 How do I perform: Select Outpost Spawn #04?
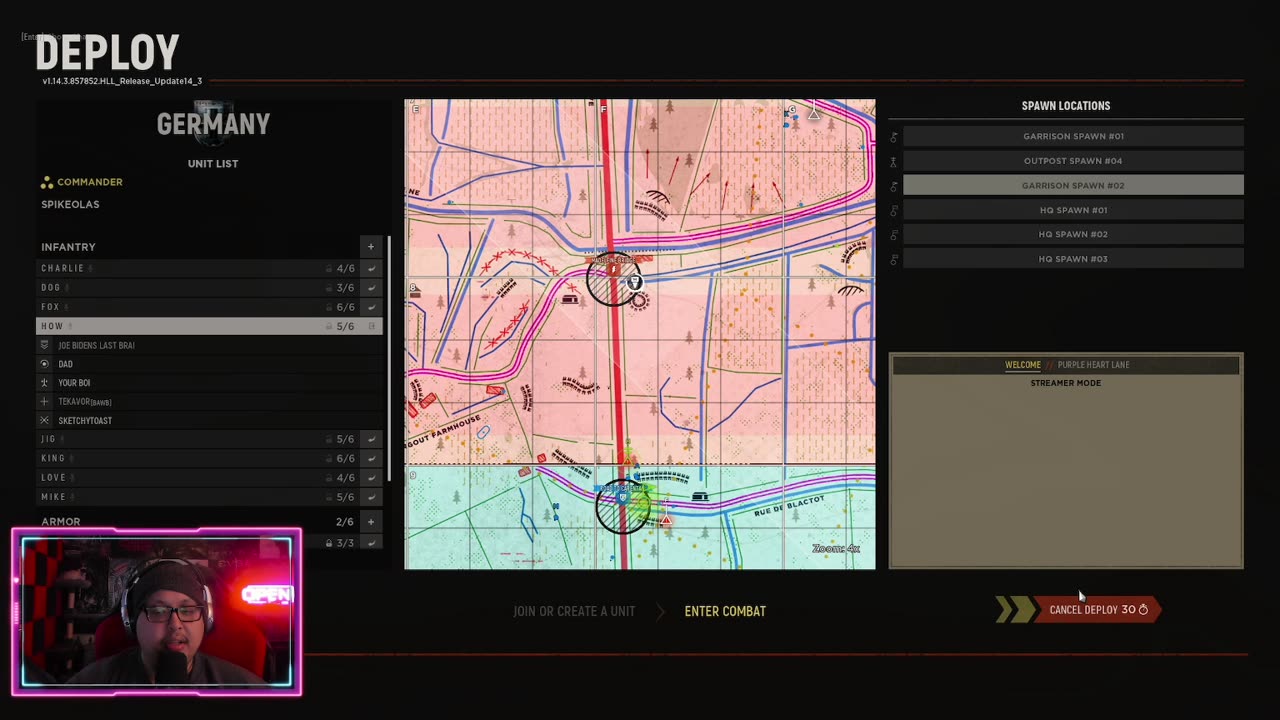(1073, 161)
